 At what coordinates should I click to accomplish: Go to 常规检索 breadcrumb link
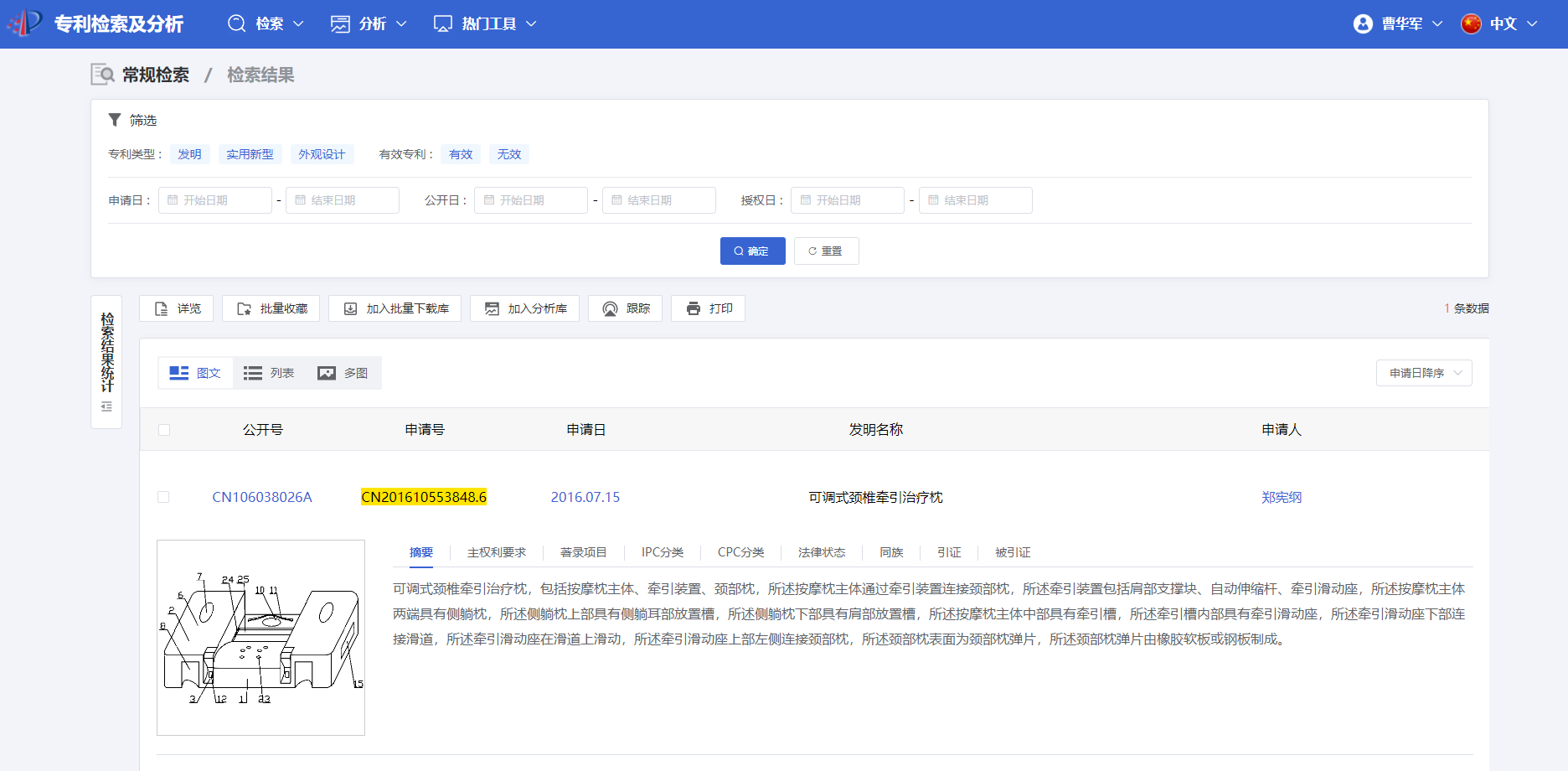(156, 75)
